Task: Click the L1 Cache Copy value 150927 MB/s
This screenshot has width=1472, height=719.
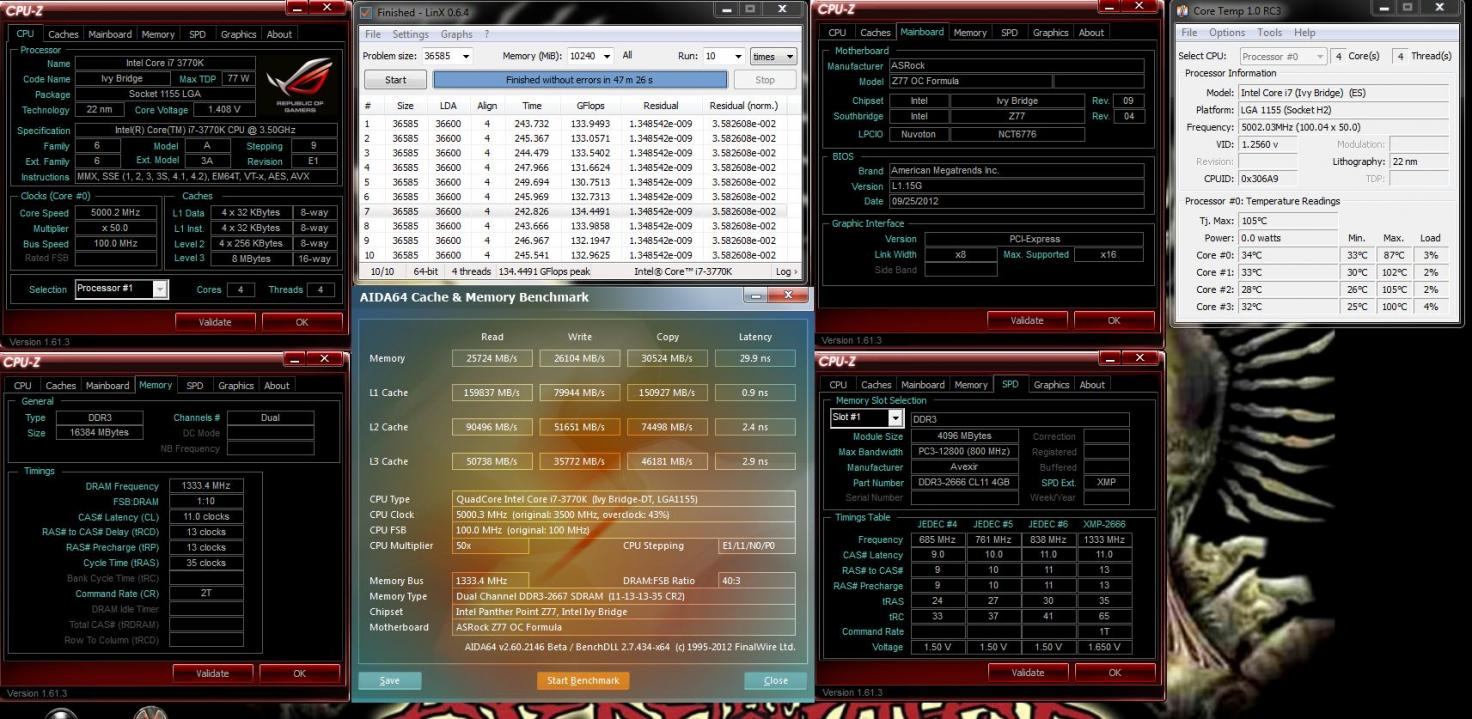Action: [x=667, y=393]
